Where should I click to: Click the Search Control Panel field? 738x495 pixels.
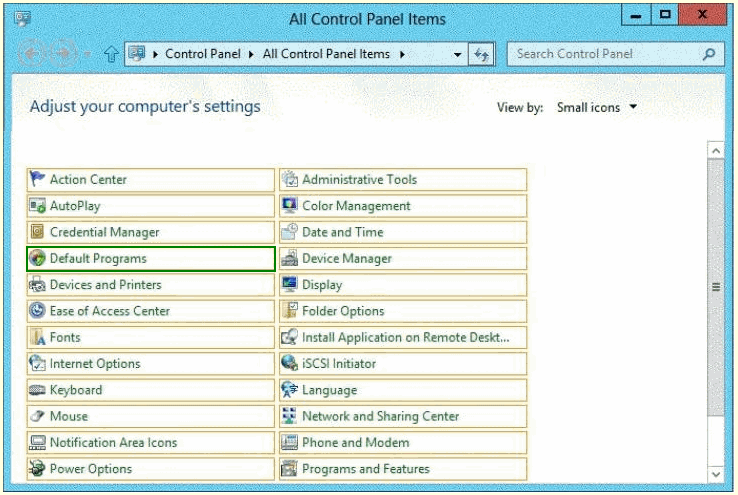pos(615,54)
